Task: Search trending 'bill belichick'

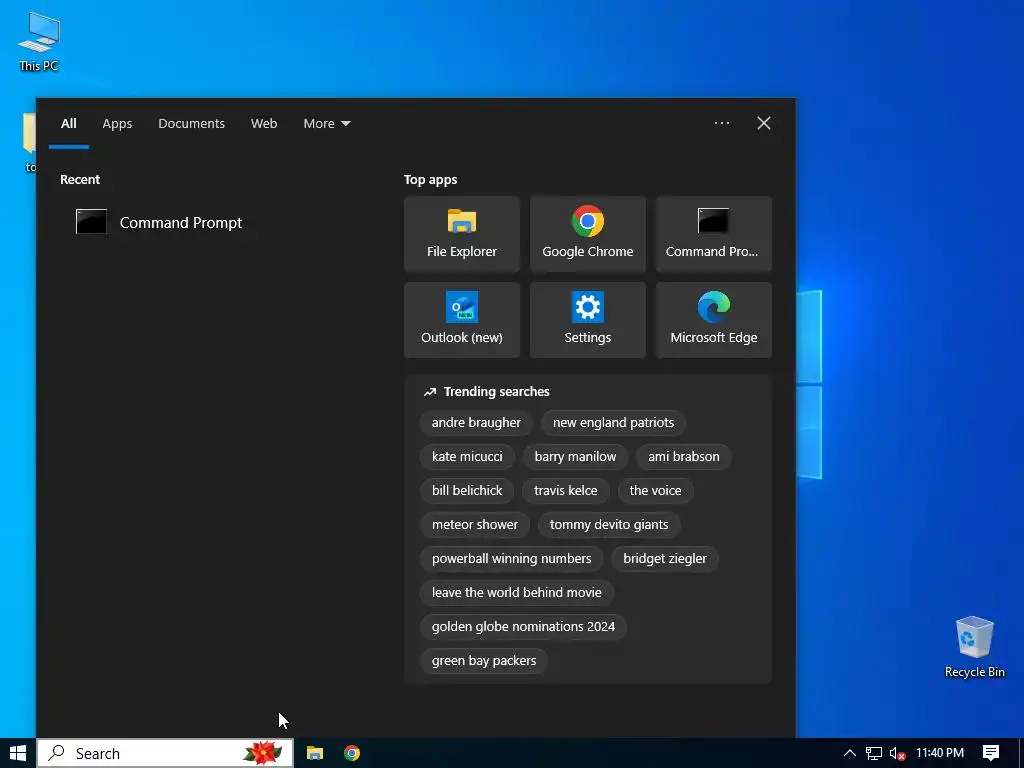Action: tap(467, 490)
